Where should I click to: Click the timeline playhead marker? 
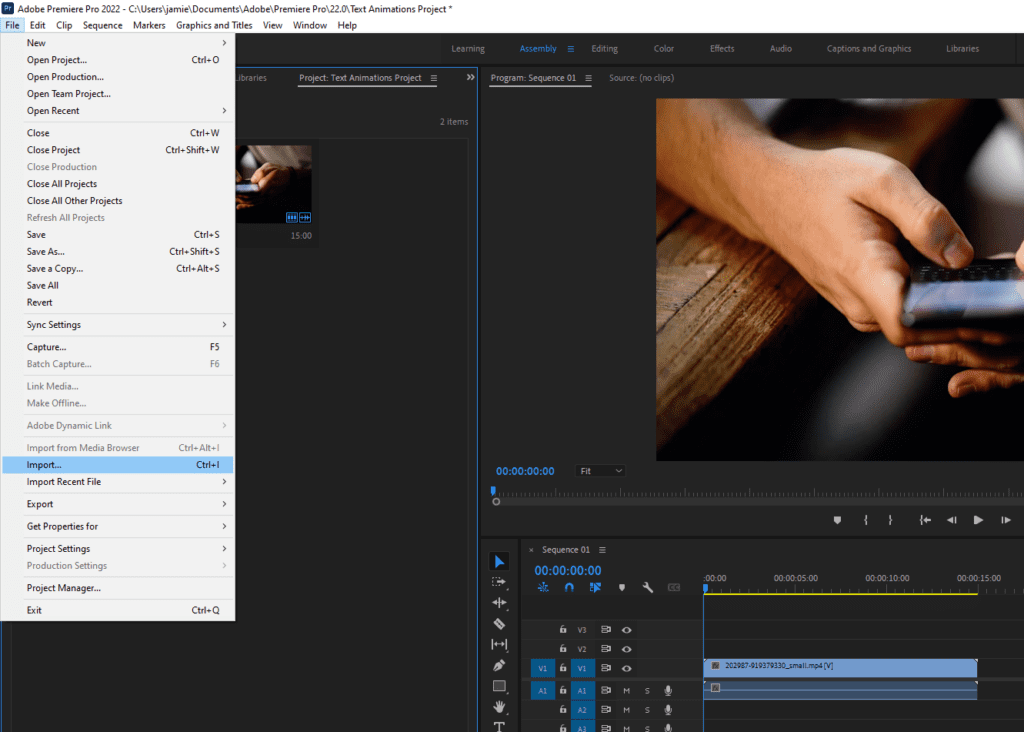click(705, 588)
